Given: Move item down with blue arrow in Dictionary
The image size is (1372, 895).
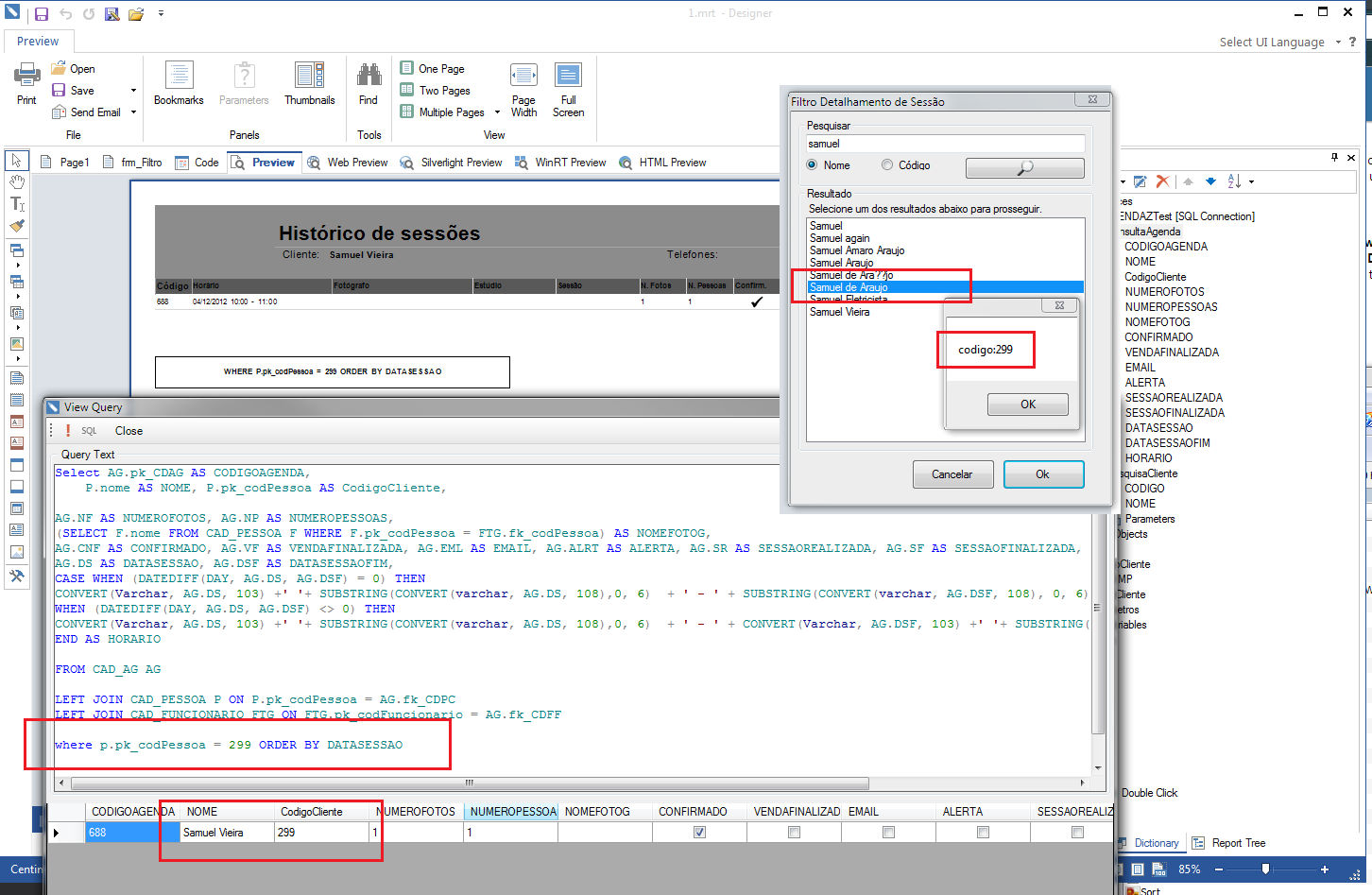Looking at the screenshot, I should point(1210,181).
